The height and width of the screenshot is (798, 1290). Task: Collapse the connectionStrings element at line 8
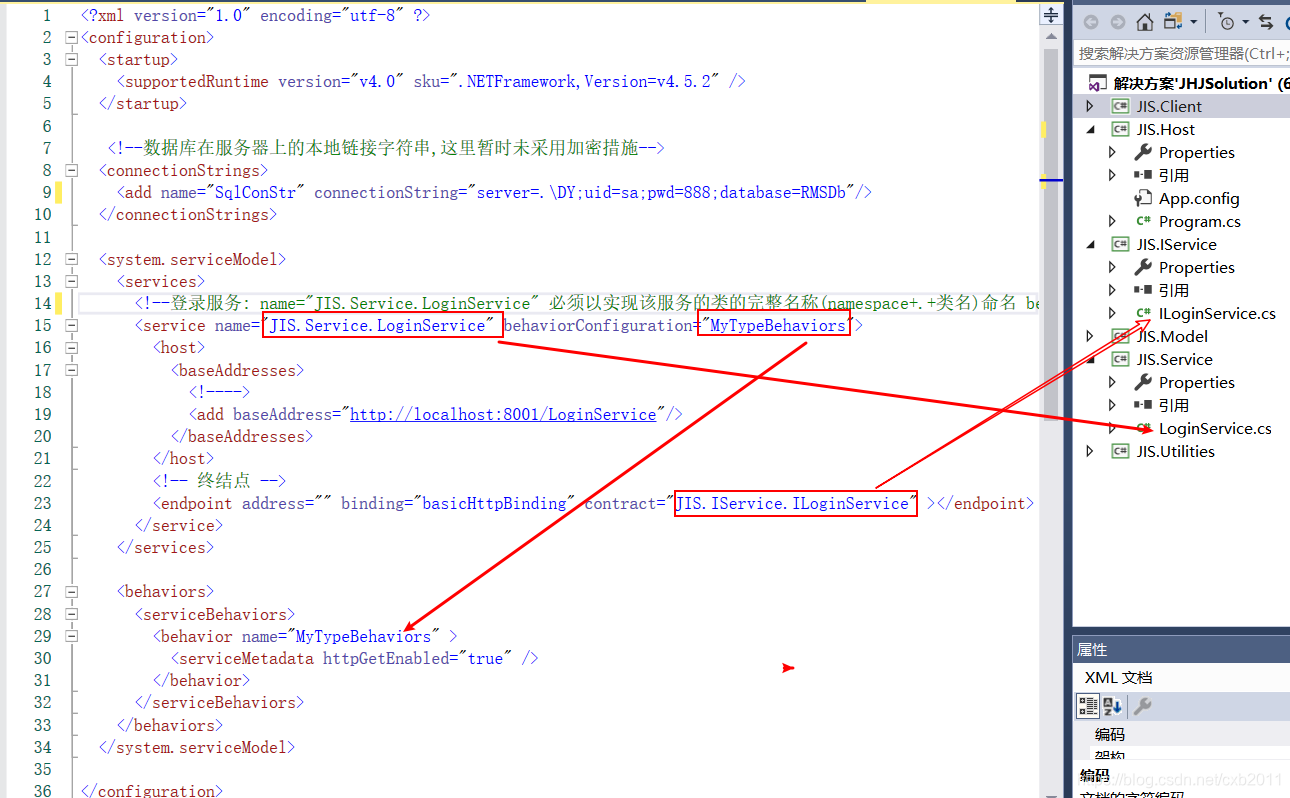[x=71, y=171]
